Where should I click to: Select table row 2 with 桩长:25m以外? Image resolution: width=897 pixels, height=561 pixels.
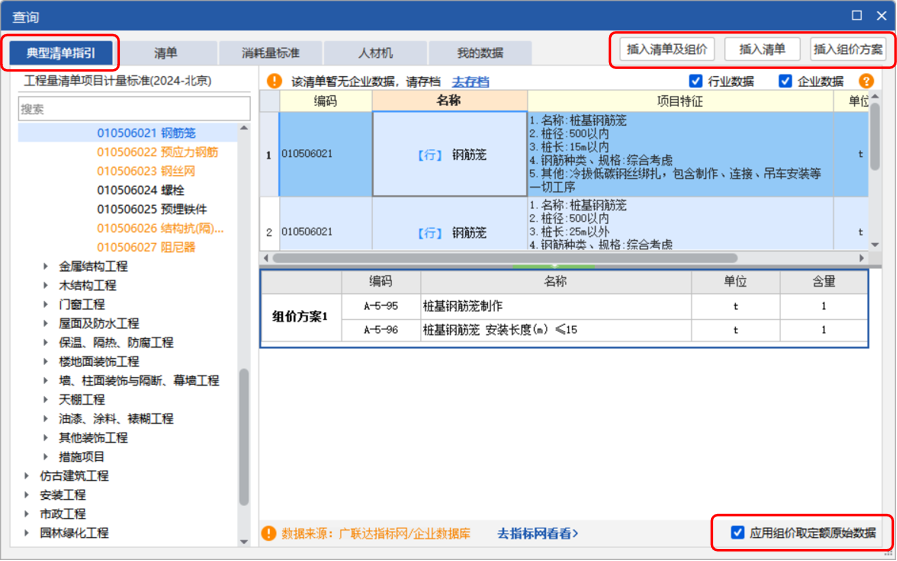[x=564, y=224]
